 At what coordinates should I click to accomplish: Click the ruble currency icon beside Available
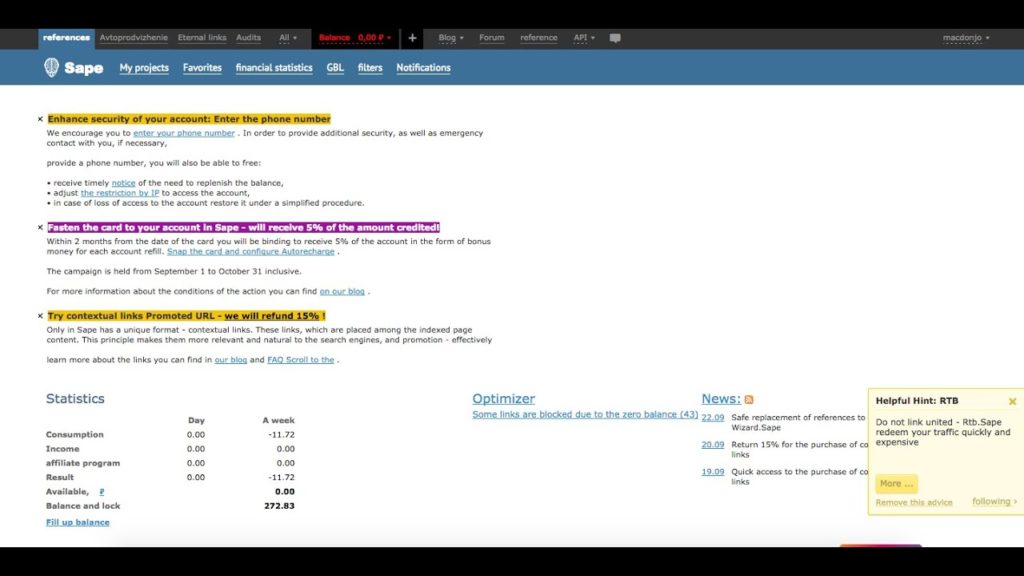tap(101, 491)
